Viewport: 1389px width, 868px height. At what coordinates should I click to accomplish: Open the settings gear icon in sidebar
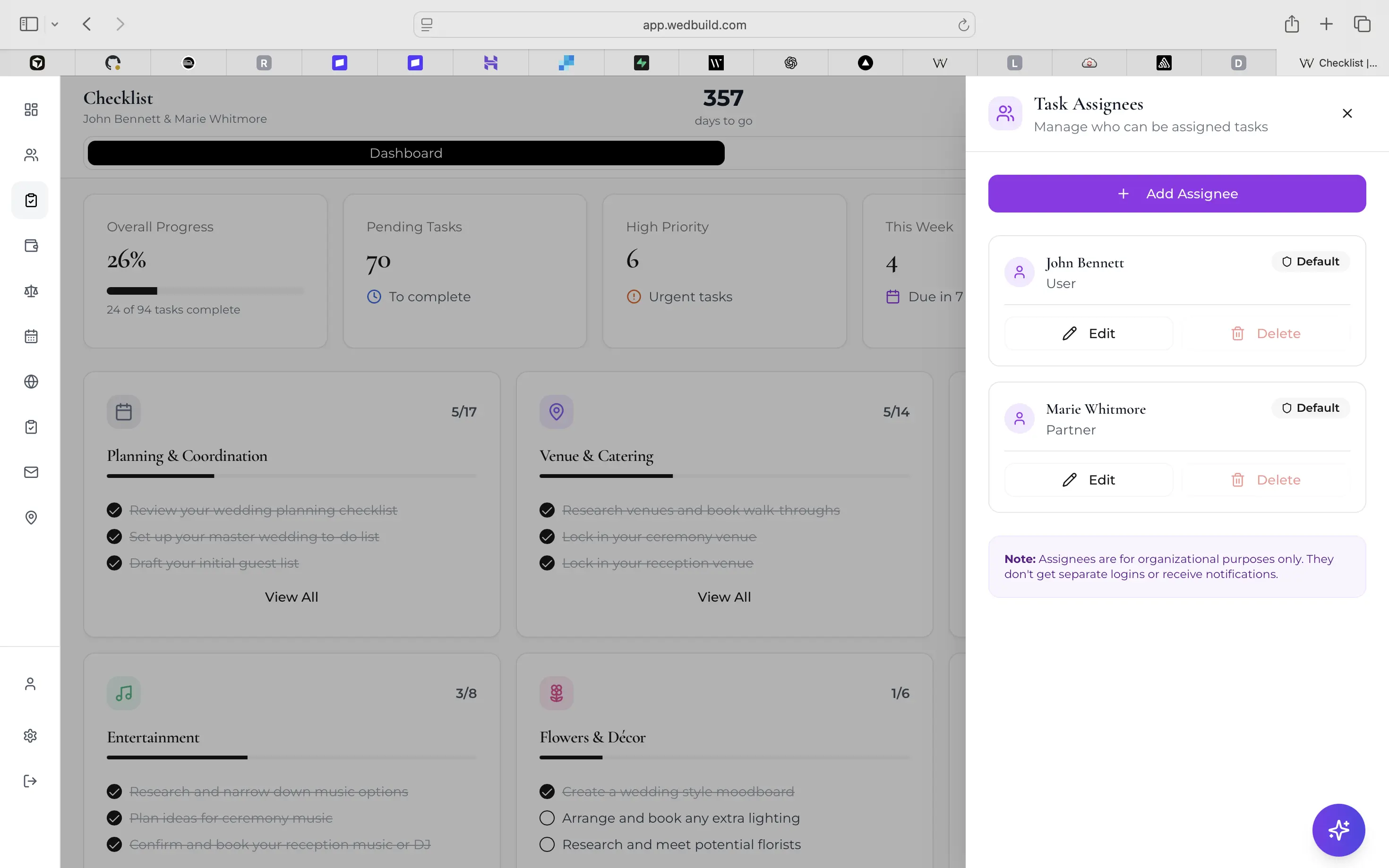tap(30, 735)
